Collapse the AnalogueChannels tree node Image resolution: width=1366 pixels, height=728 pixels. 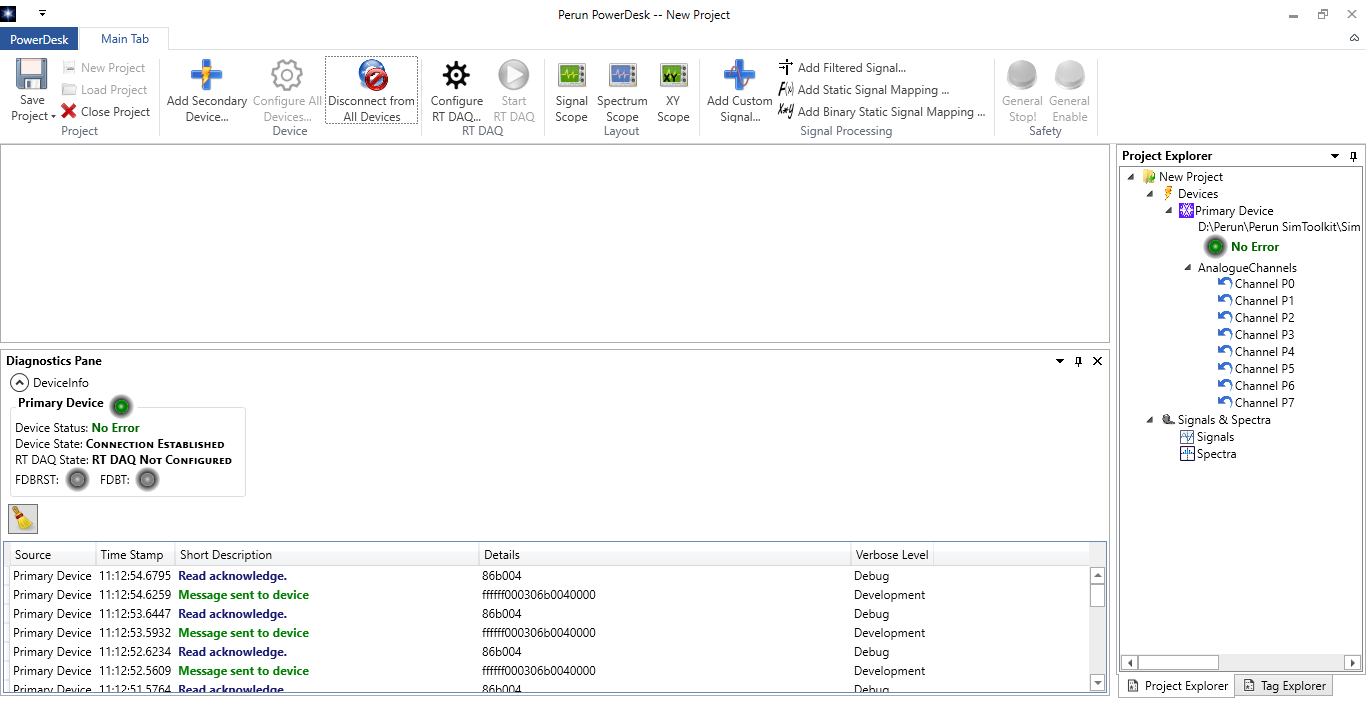(1187, 268)
